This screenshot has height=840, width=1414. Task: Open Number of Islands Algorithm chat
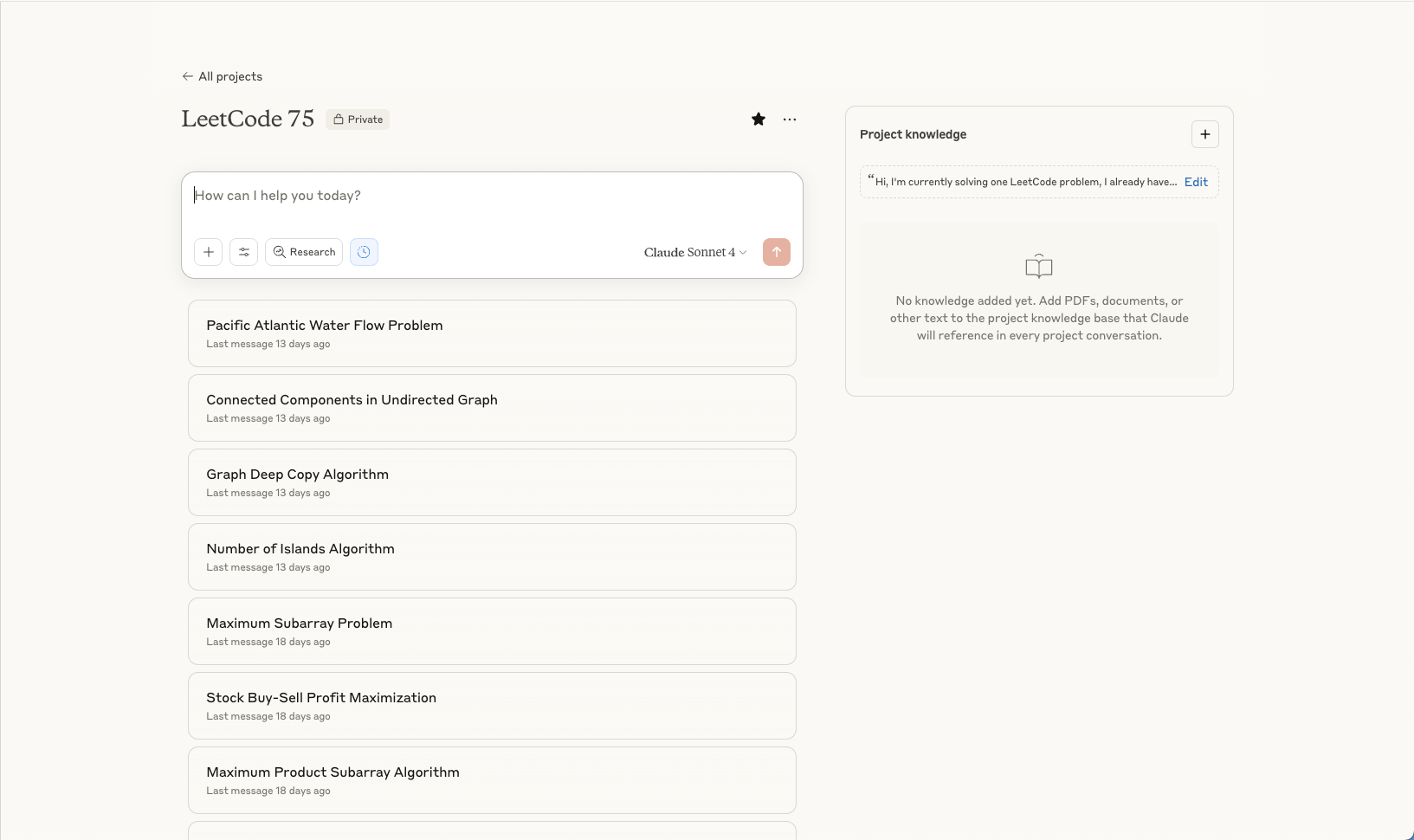(492, 557)
